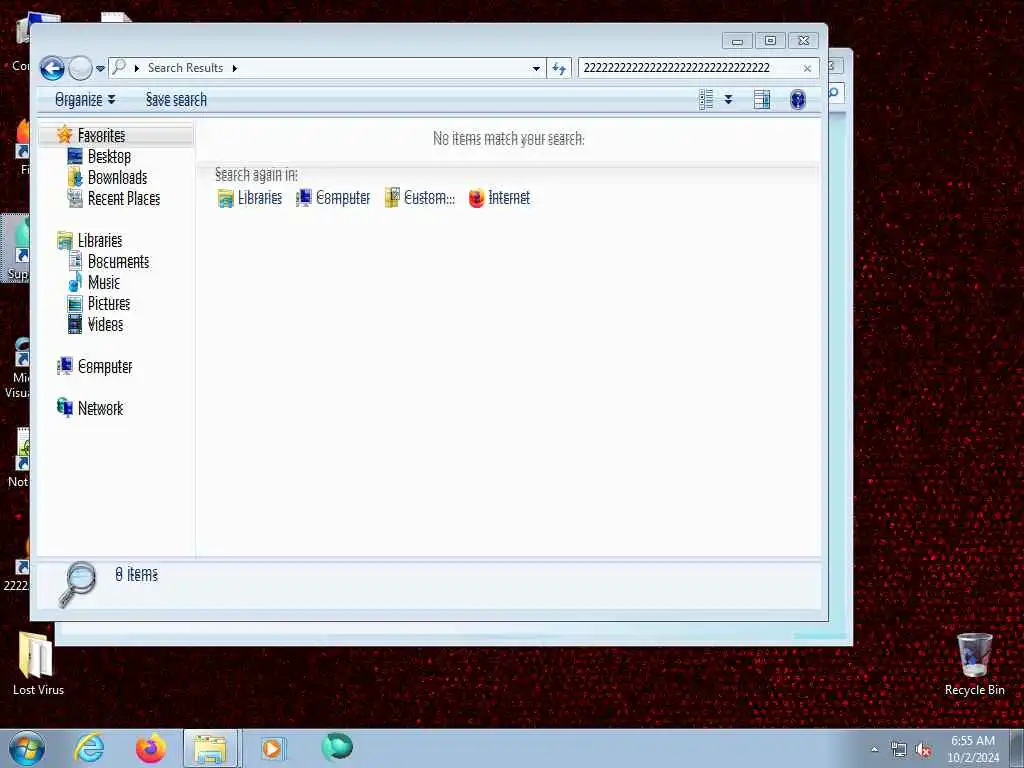
Task: Search again in Computer
Action: 333,198
